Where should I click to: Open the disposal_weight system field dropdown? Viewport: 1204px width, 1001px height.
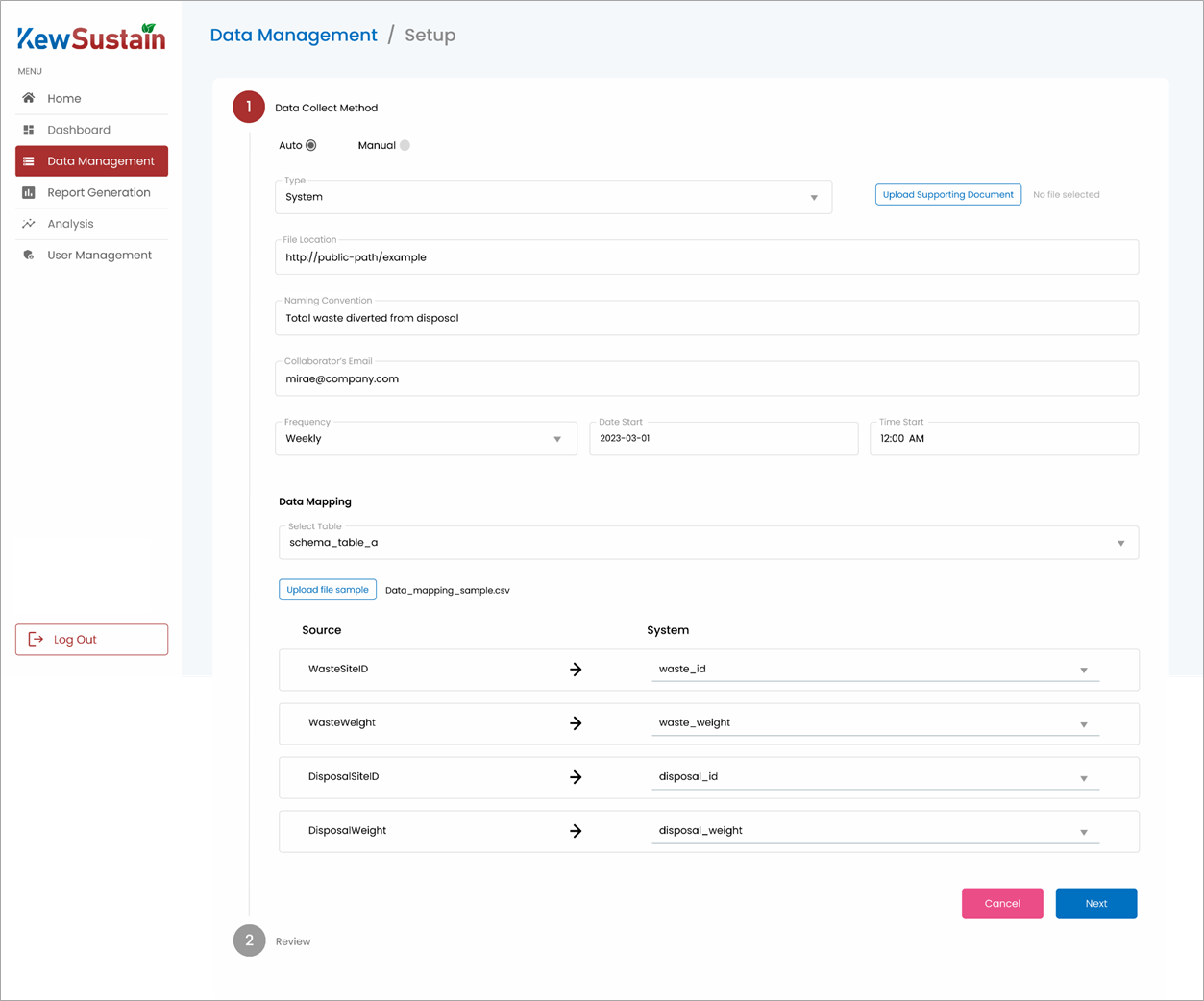[875, 831]
